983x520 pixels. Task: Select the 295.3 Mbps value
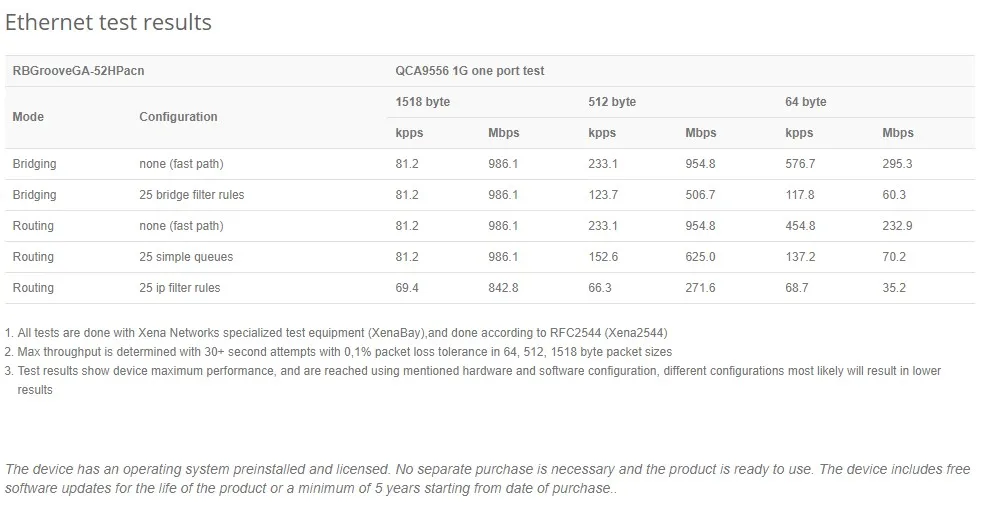897,164
